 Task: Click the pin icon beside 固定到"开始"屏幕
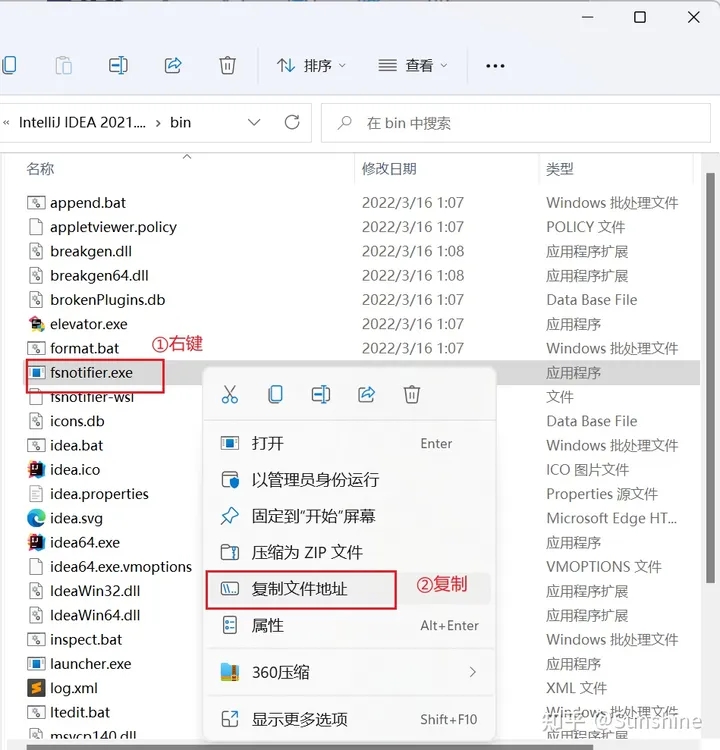coord(230,516)
